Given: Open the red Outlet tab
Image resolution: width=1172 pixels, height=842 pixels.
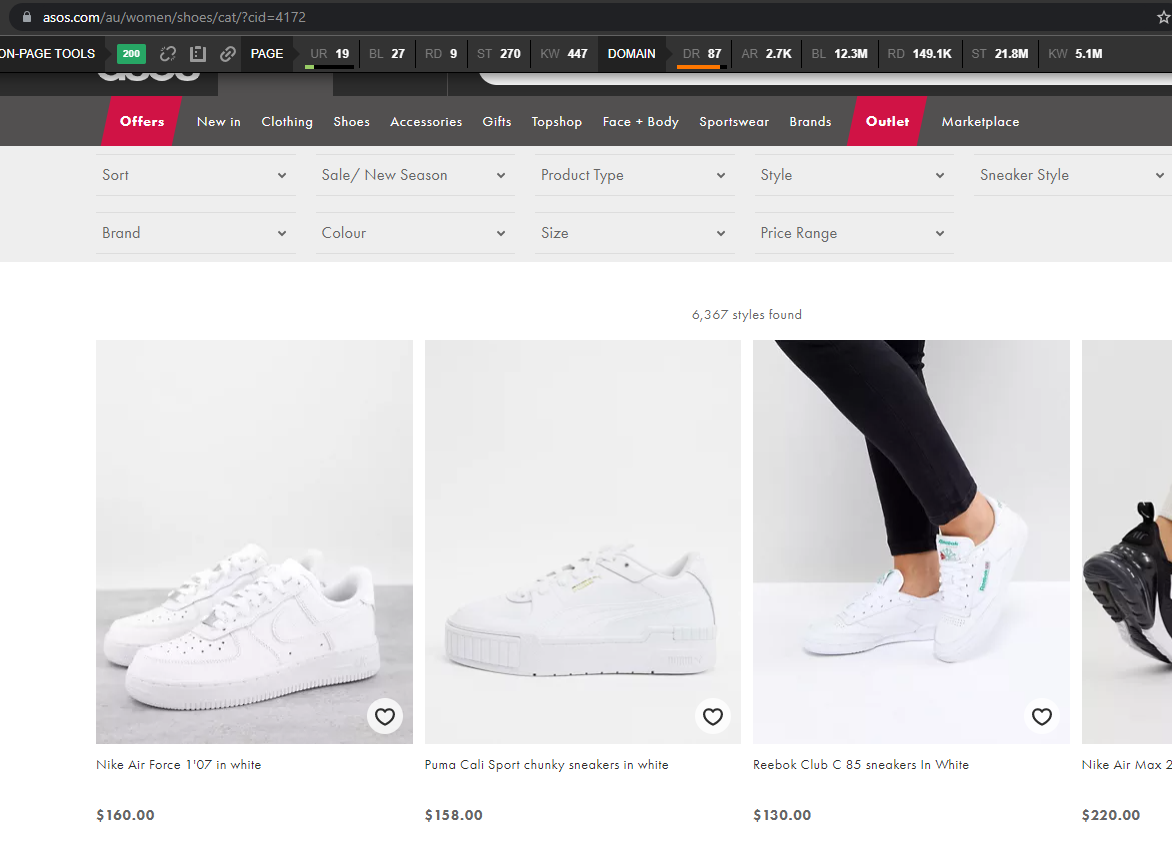Looking at the screenshot, I should tap(887, 121).
